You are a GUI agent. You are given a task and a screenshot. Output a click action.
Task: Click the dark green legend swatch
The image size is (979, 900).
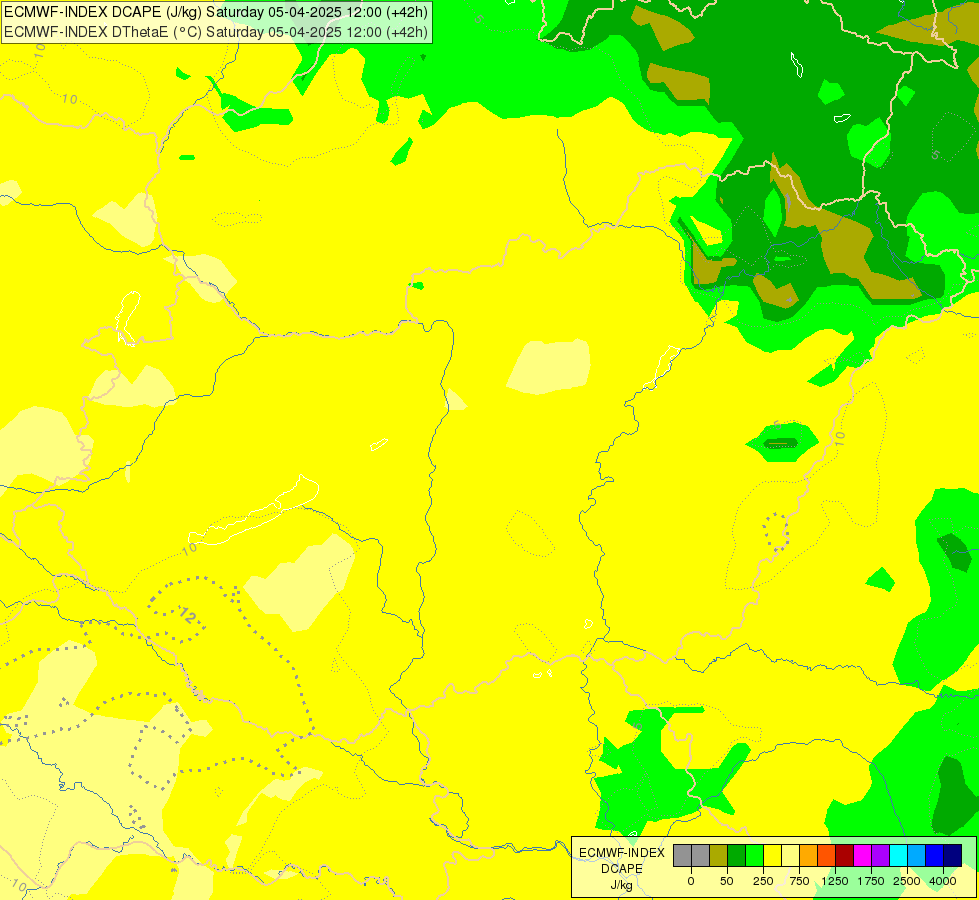[x=737, y=855]
